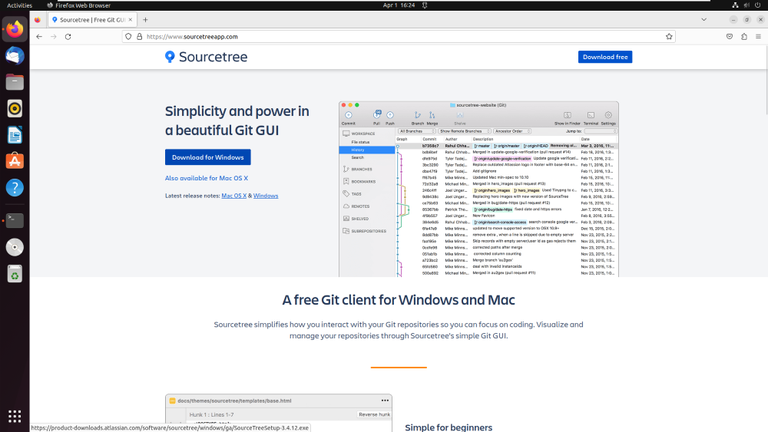Open Windows release notes link
Image resolution: width=768 pixels, height=432 pixels.
point(265,195)
